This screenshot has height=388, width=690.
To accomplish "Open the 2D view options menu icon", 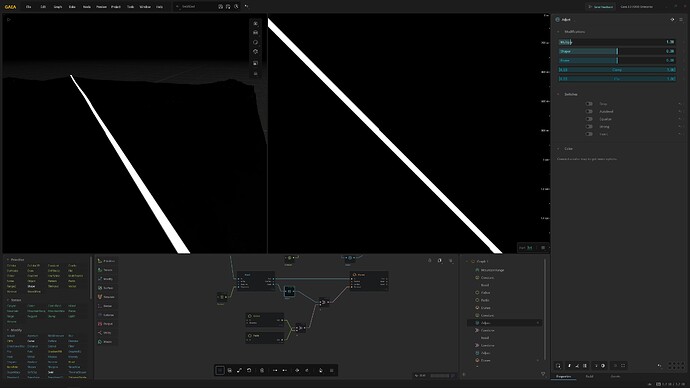I will (x=543, y=248).
